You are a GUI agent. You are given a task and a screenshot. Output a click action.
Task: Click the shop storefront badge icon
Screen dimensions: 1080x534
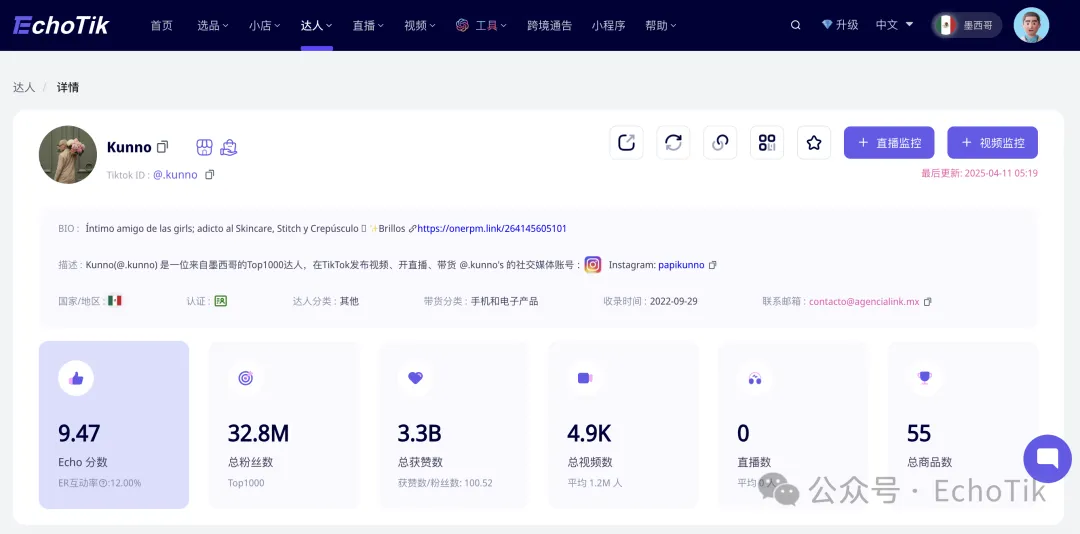[204, 147]
